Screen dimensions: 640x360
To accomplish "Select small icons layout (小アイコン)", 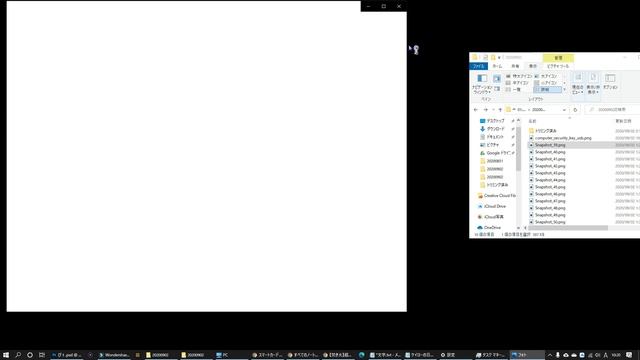I will pos(546,83).
